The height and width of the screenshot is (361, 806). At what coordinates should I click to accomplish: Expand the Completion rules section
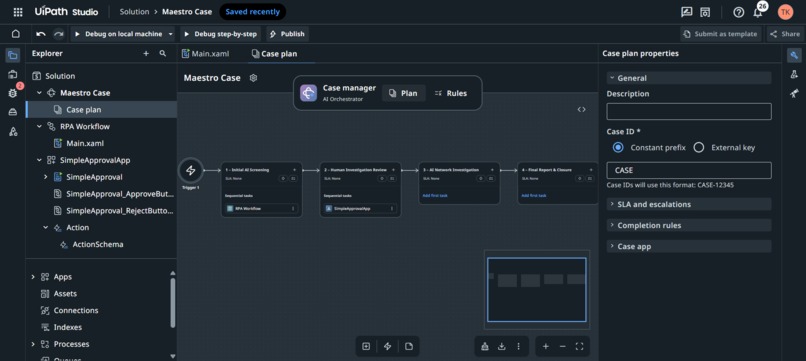689,225
